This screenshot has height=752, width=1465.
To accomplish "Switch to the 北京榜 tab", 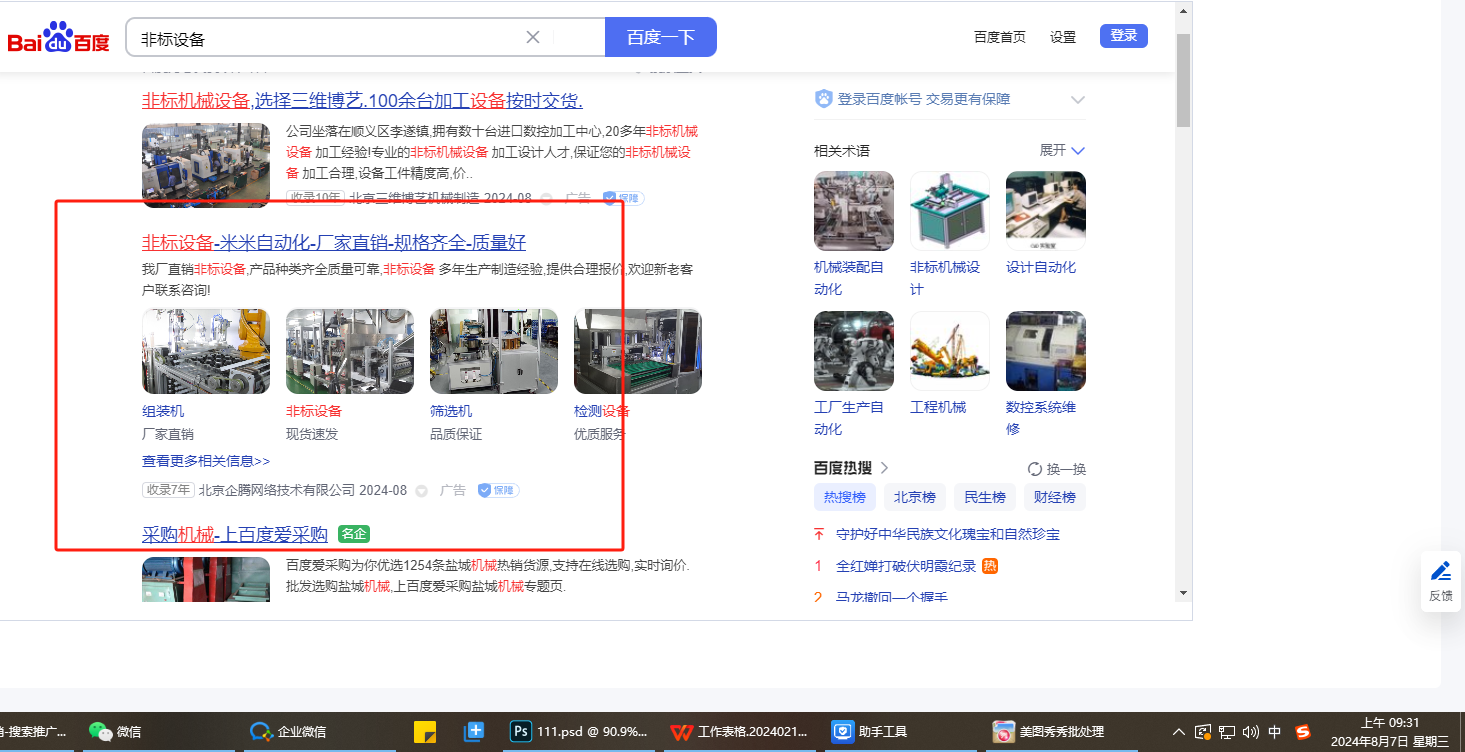I will click(914, 497).
